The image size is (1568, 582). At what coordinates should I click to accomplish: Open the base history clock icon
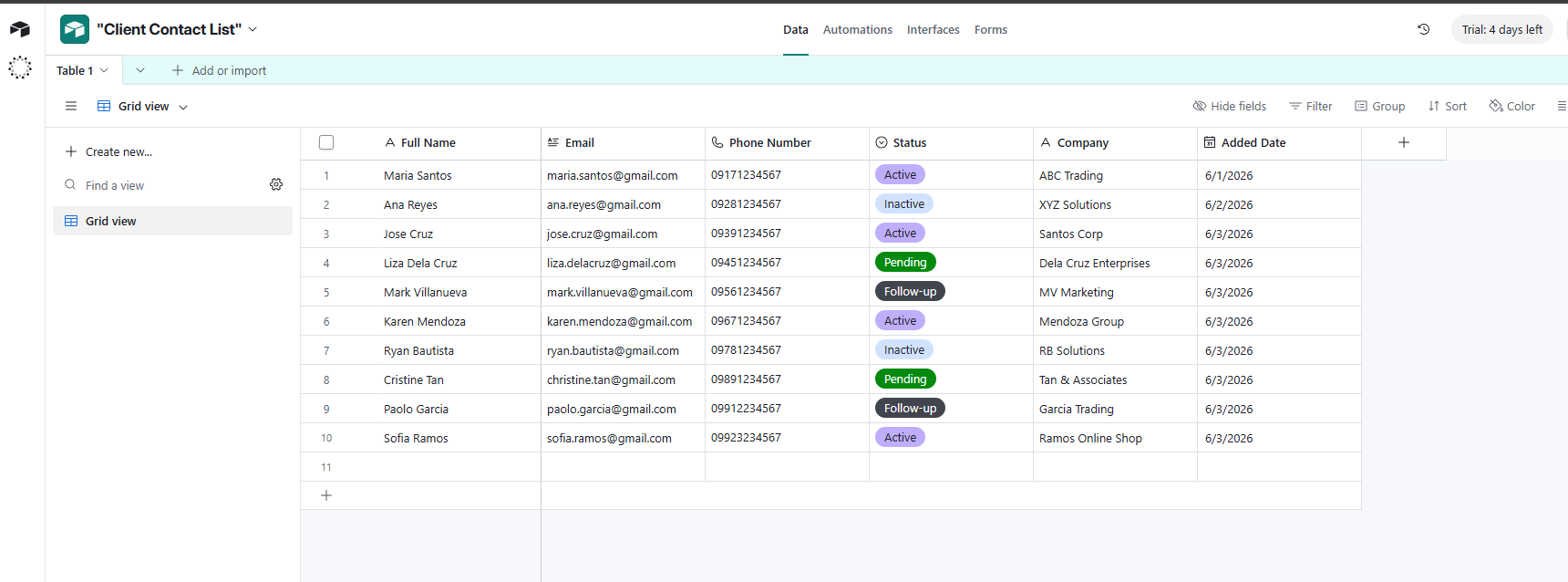1423,29
